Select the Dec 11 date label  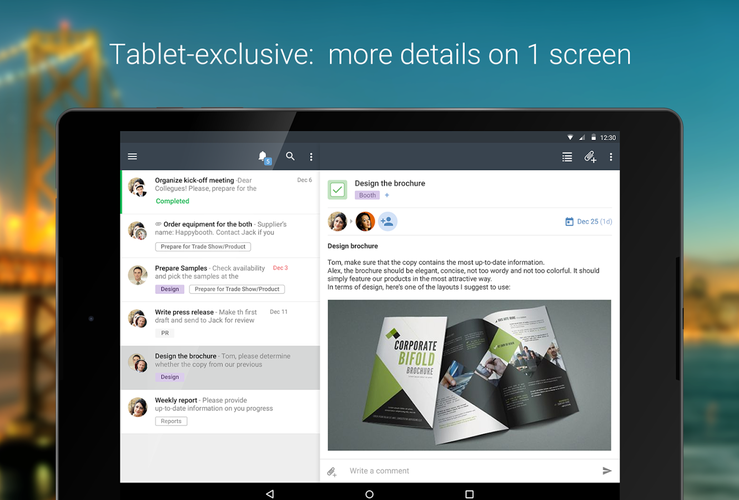click(x=279, y=311)
